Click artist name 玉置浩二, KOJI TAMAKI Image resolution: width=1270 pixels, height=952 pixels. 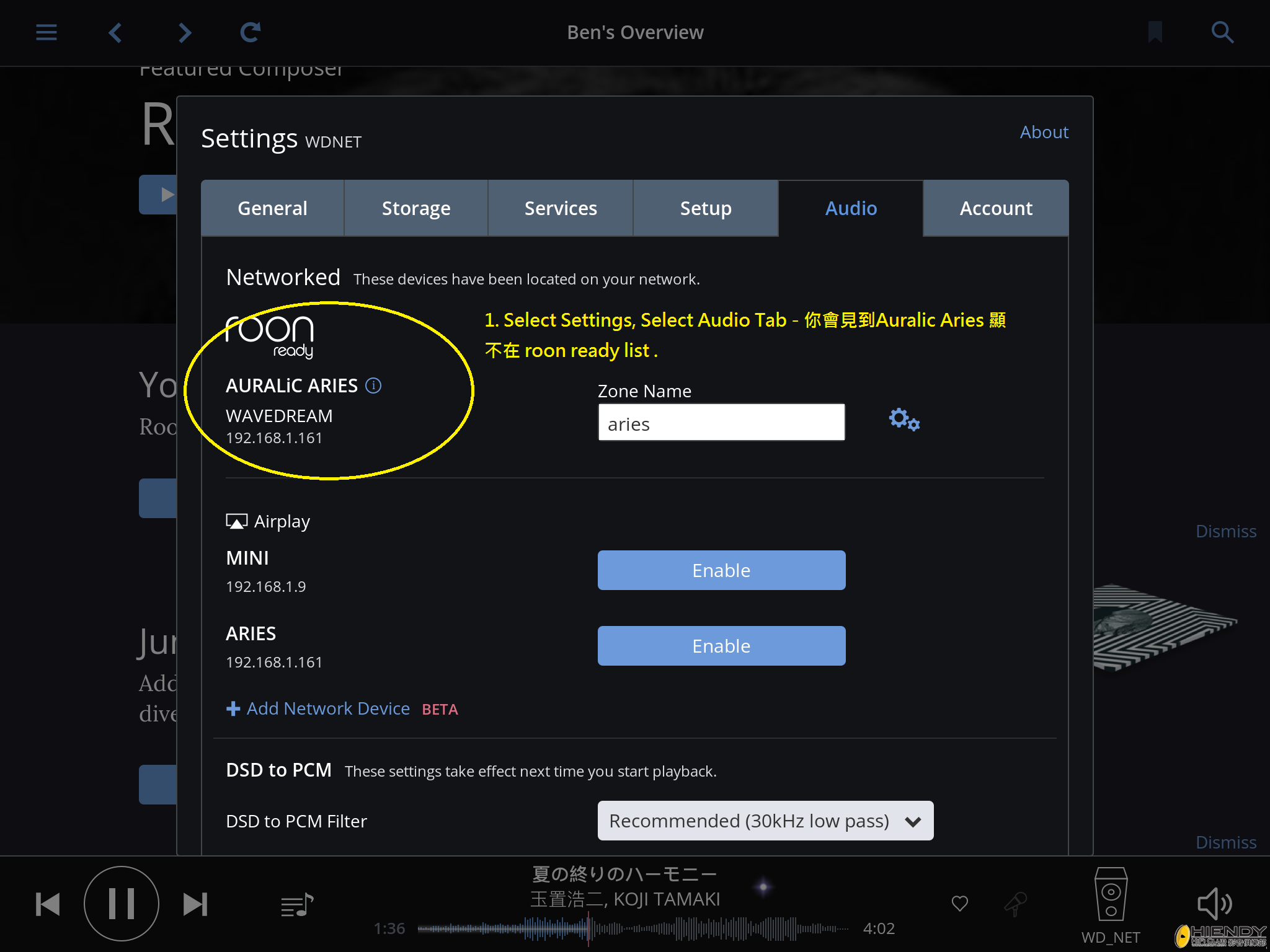tap(625, 899)
